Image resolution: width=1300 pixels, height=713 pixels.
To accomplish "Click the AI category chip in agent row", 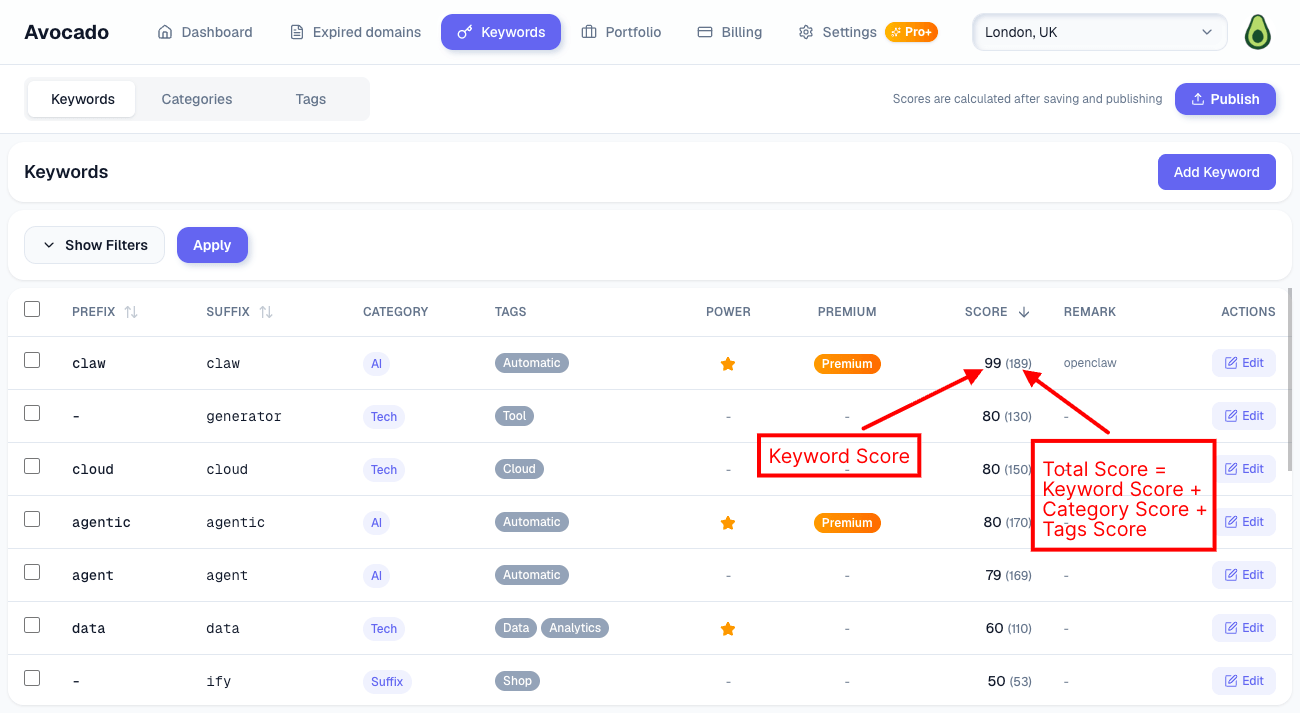I will (376, 576).
